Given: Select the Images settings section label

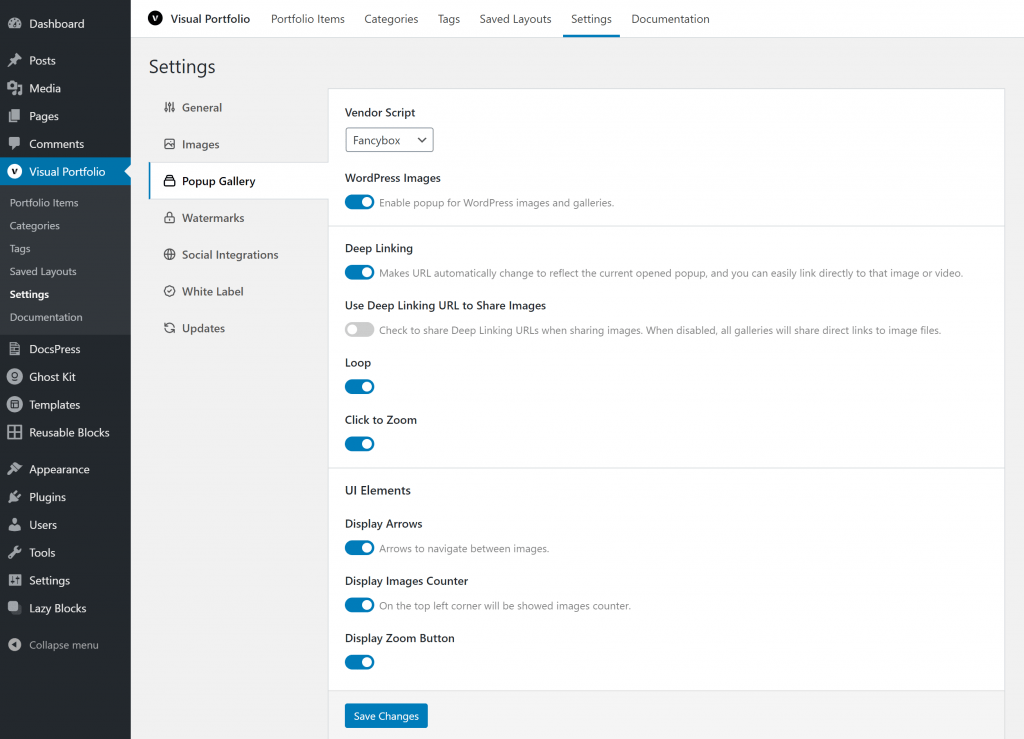Looking at the screenshot, I should click(200, 144).
